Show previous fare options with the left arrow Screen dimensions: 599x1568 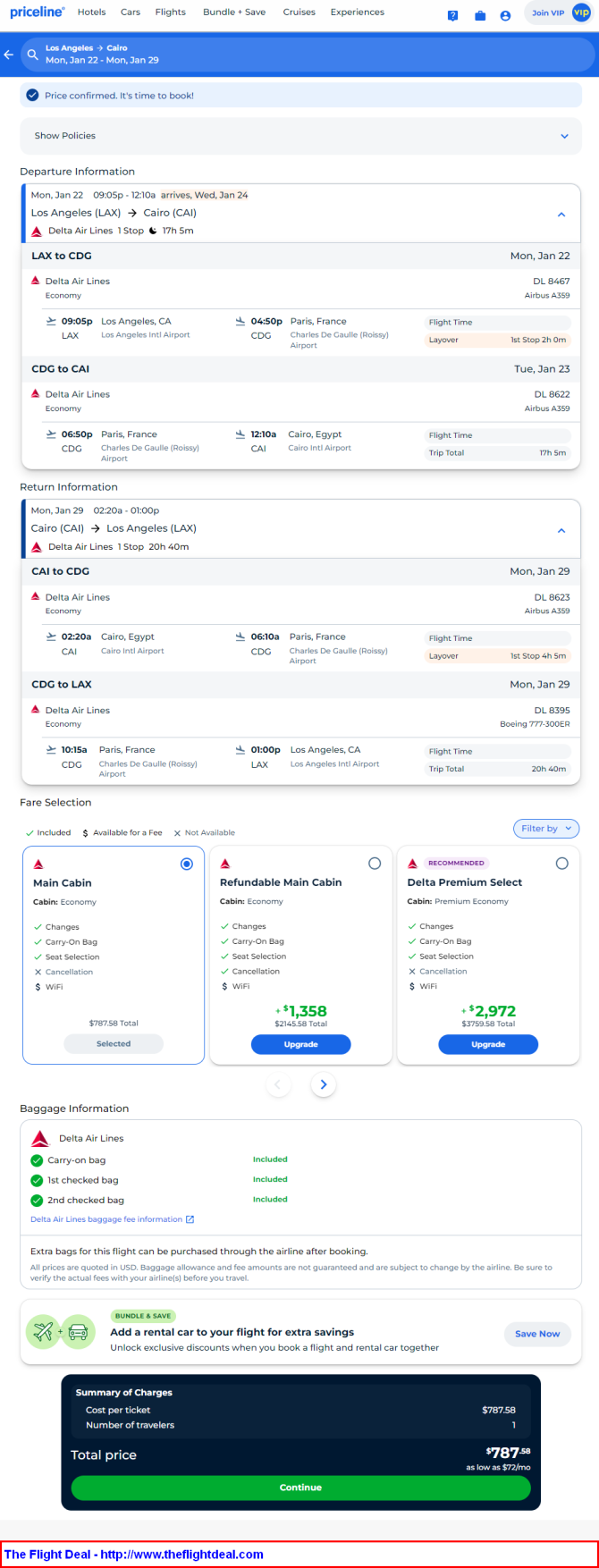(x=278, y=1084)
